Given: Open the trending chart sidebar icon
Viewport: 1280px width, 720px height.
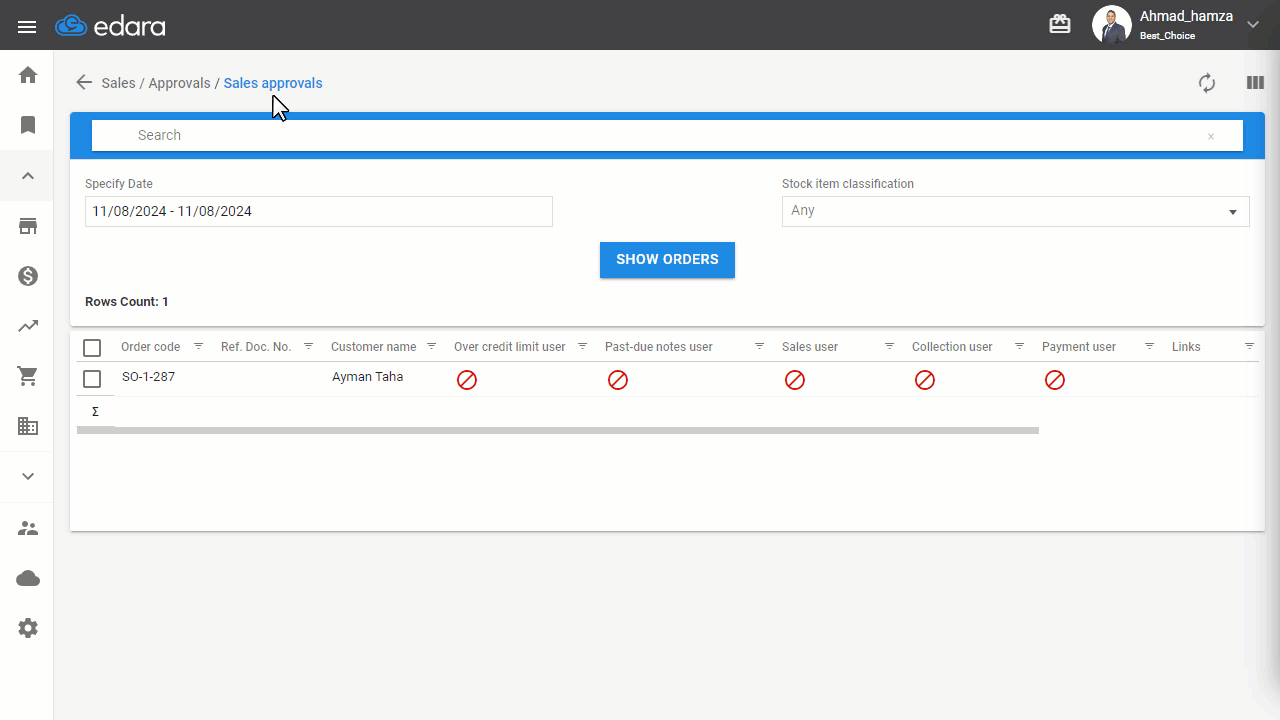Looking at the screenshot, I should [28, 326].
